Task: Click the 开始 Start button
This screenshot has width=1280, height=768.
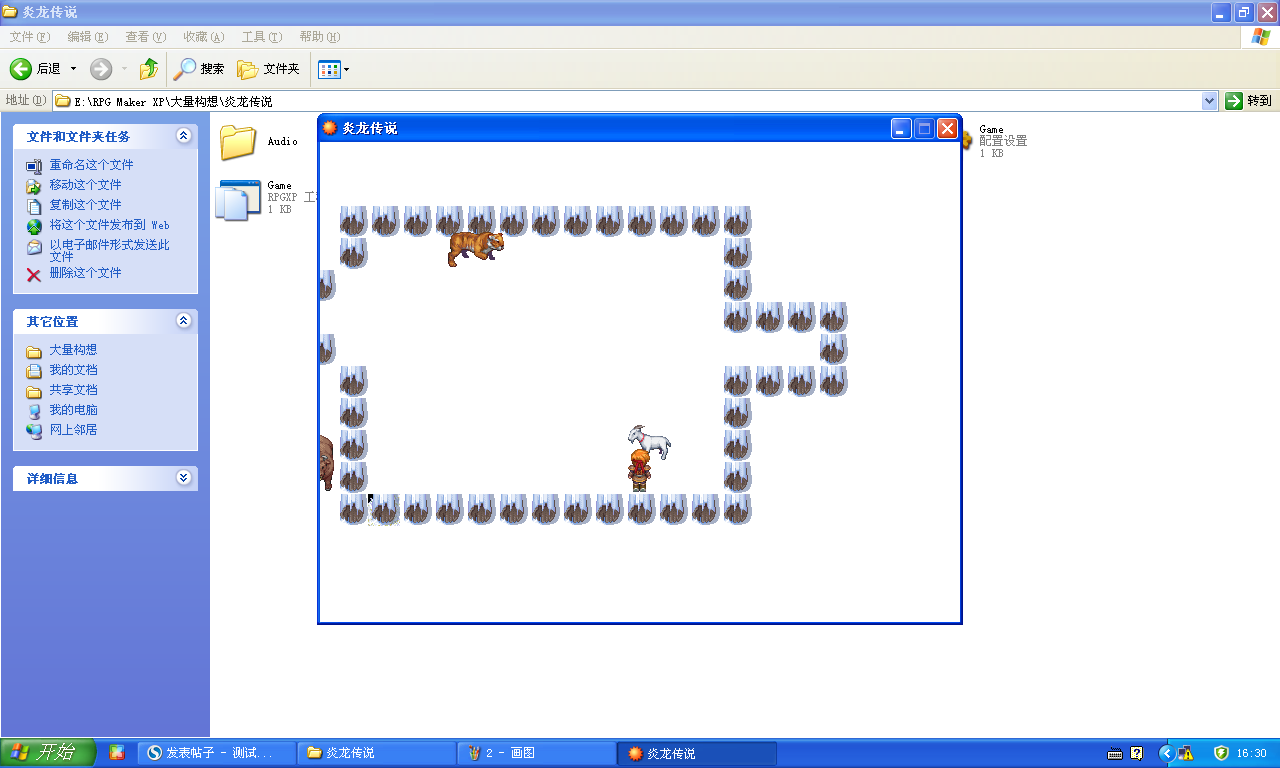Action: pos(48,753)
